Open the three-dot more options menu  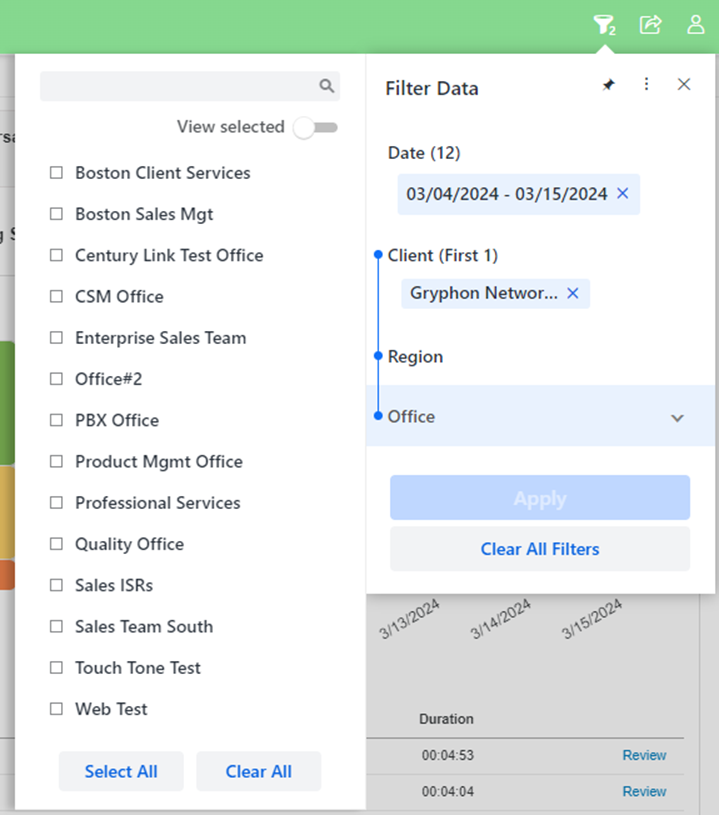tap(646, 84)
